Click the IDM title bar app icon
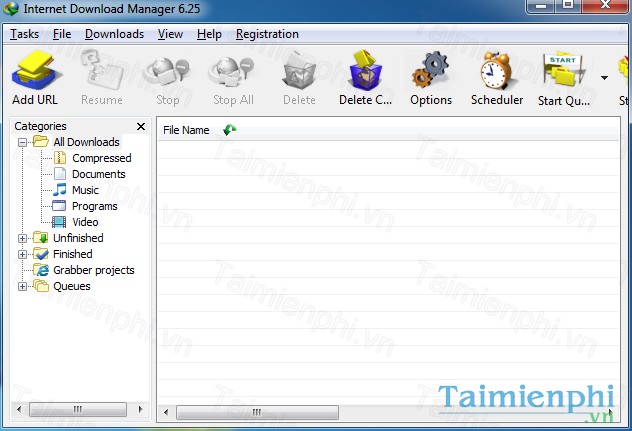Viewport: 632px width, 431px height. click(x=10, y=8)
